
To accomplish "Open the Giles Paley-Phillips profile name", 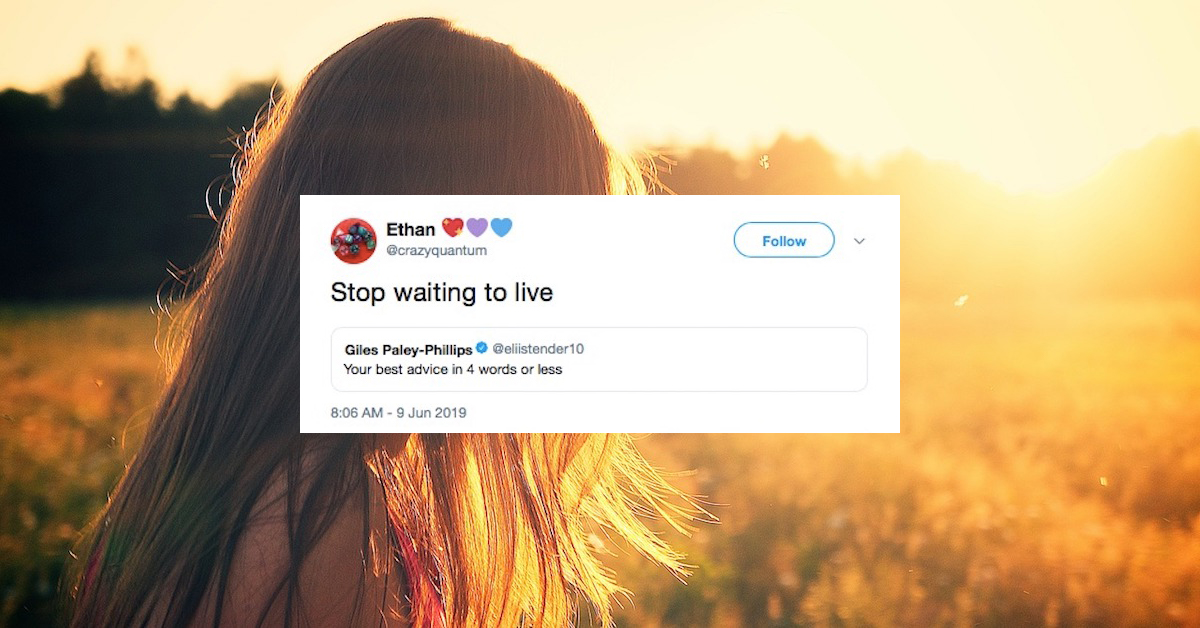I will 408,349.
